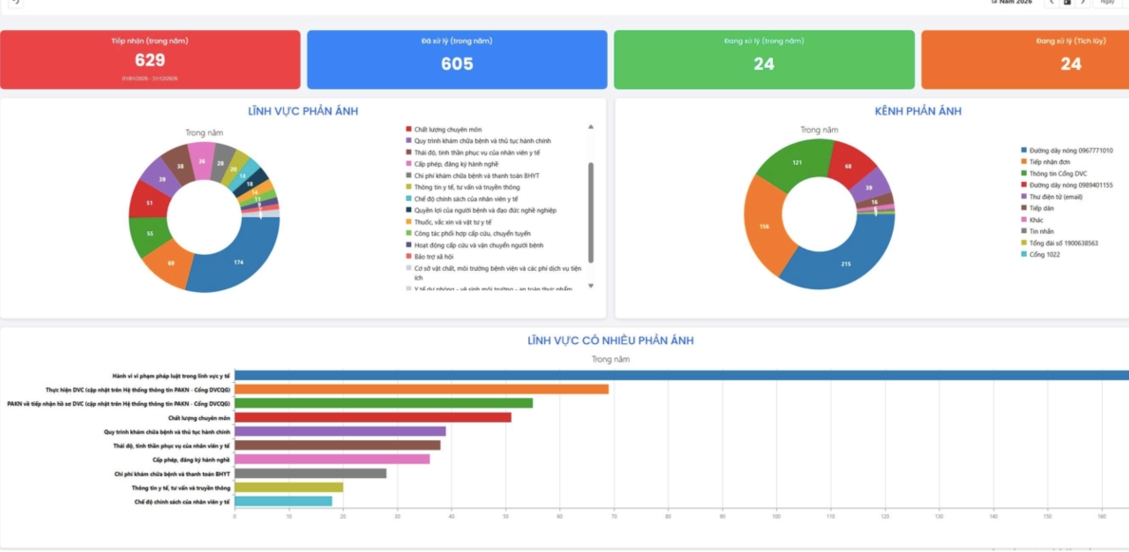Click the purple Quy trình khám chữa bệnh bar

click(x=340, y=431)
